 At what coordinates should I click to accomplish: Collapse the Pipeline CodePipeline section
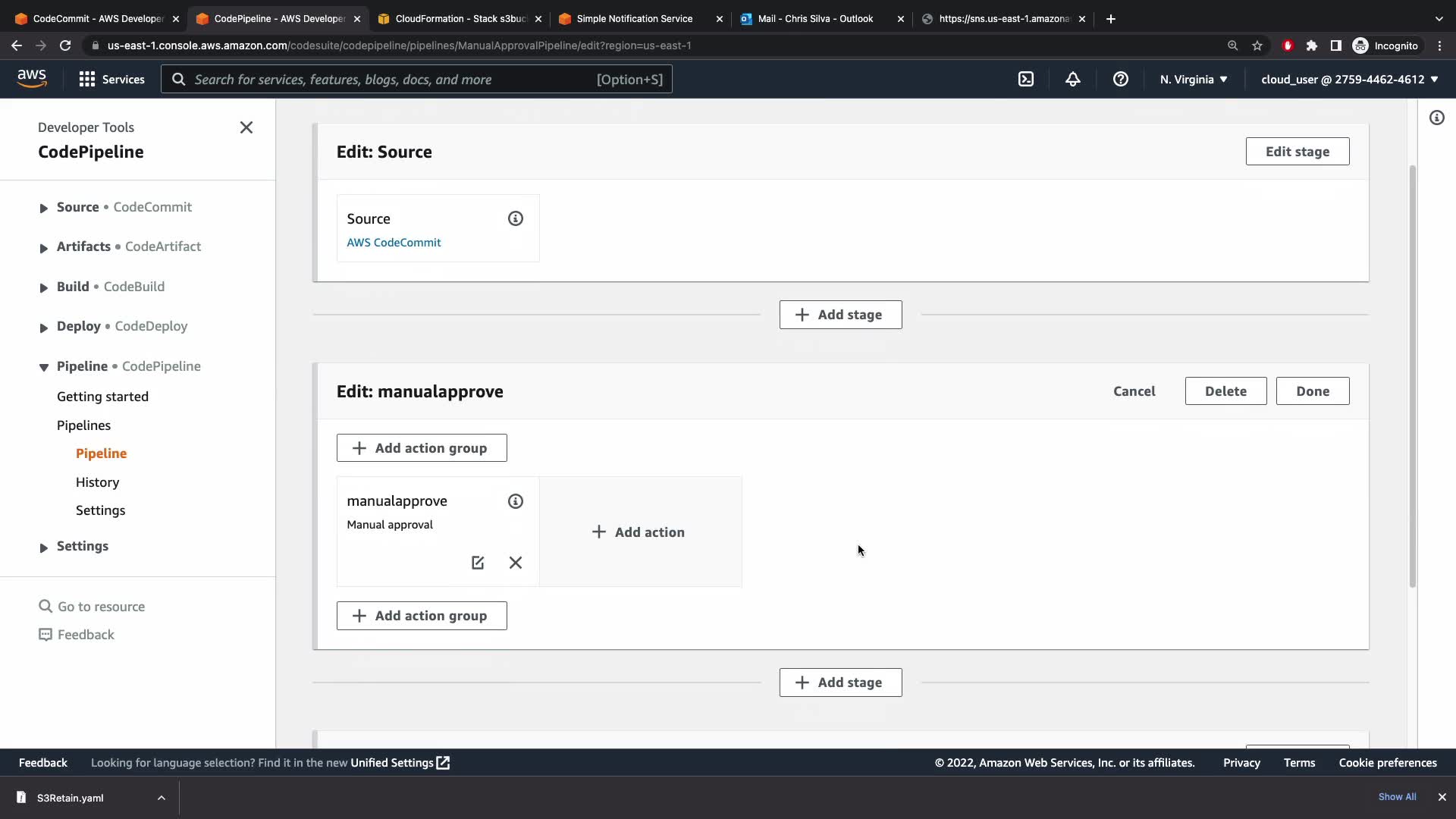tap(43, 367)
